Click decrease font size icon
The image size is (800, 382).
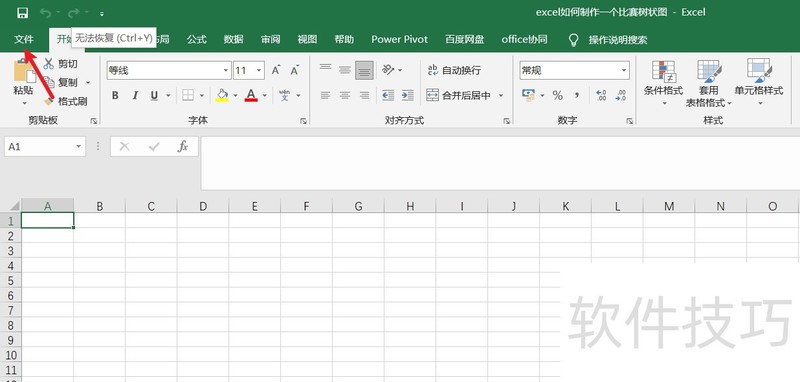294,70
